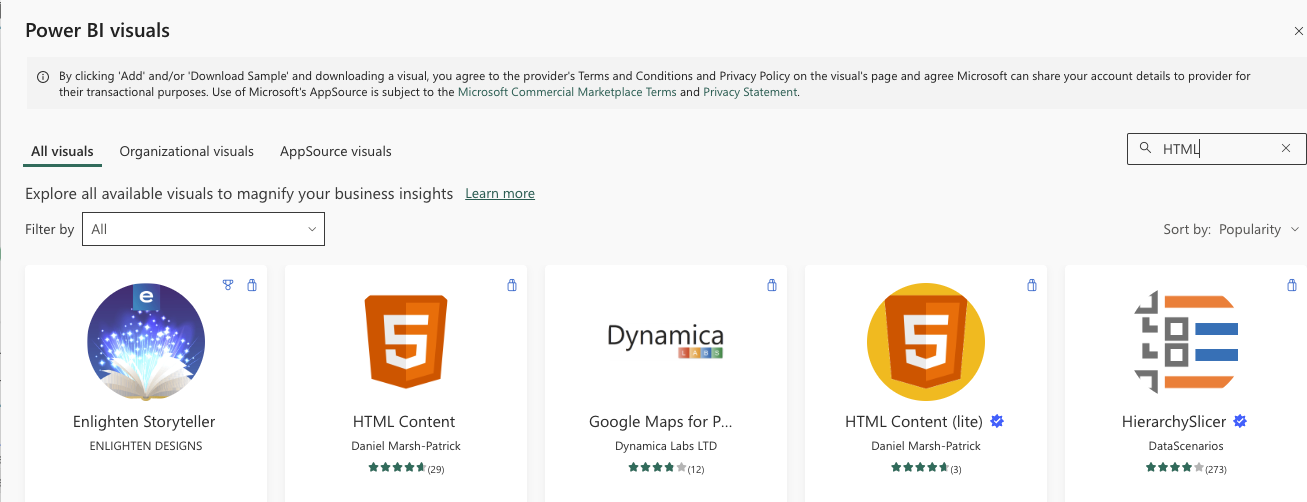Viewport: 1307px width, 502px height.
Task: Open the Learn more link
Action: [500, 194]
